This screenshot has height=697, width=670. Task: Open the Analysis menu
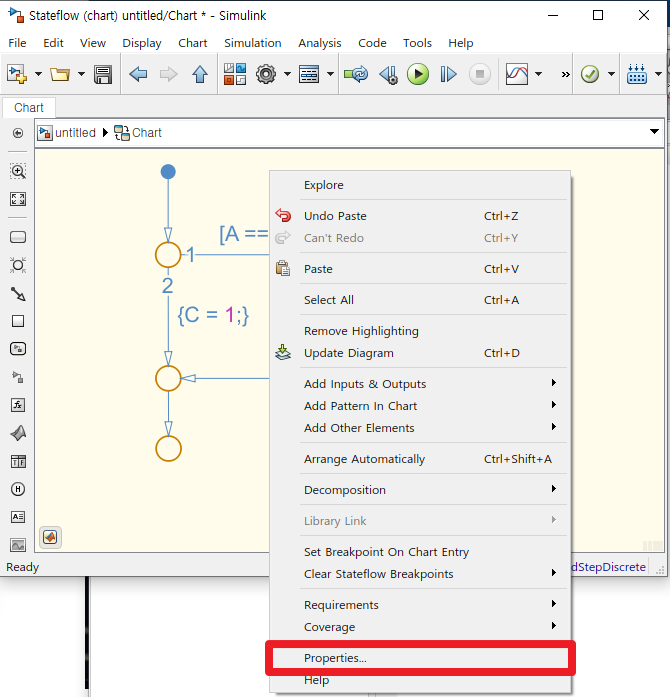(x=320, y=43)
